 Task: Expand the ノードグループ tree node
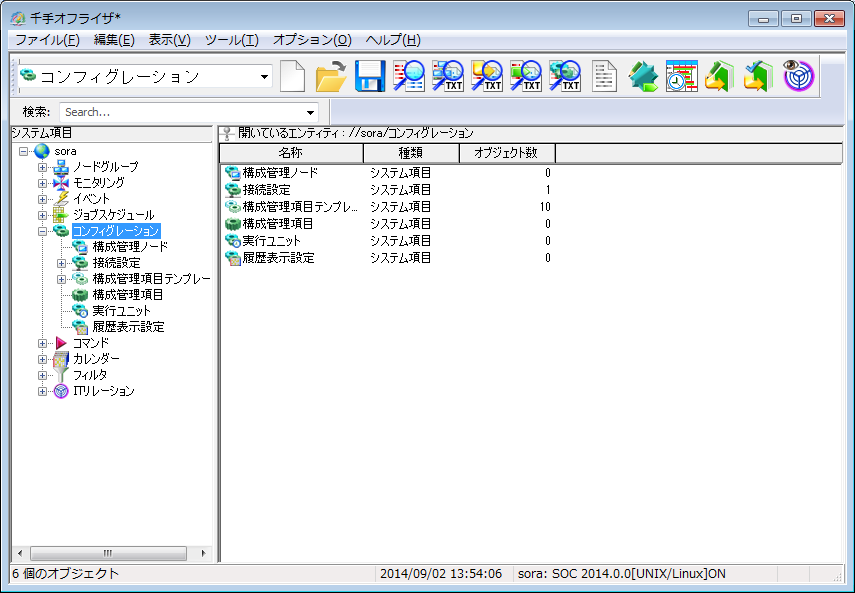[x=42, y=167]
